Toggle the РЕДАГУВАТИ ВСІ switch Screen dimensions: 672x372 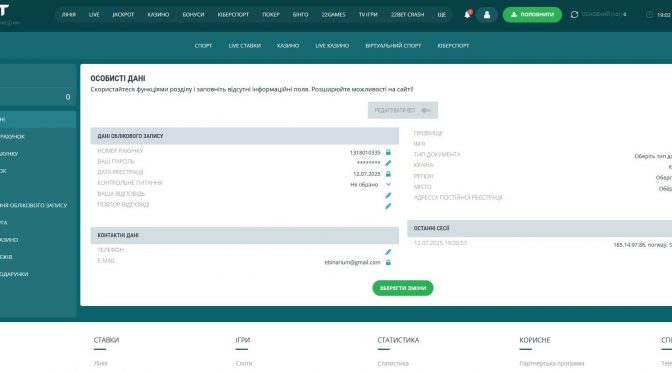pos(425,110)
